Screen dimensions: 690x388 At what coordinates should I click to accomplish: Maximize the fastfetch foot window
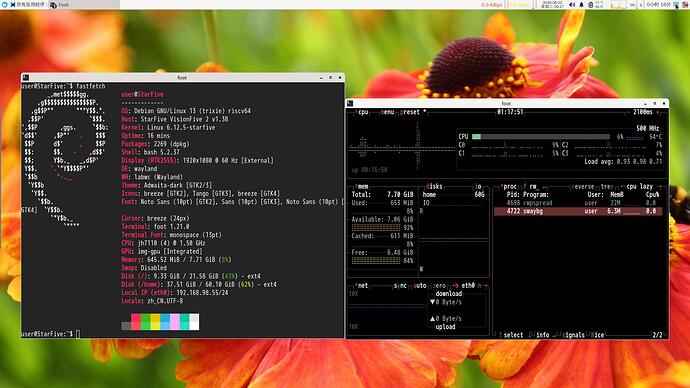click(x=330, y=77)
